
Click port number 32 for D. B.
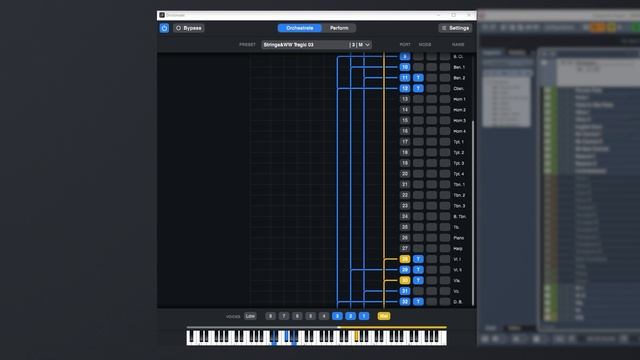(404, 302)
